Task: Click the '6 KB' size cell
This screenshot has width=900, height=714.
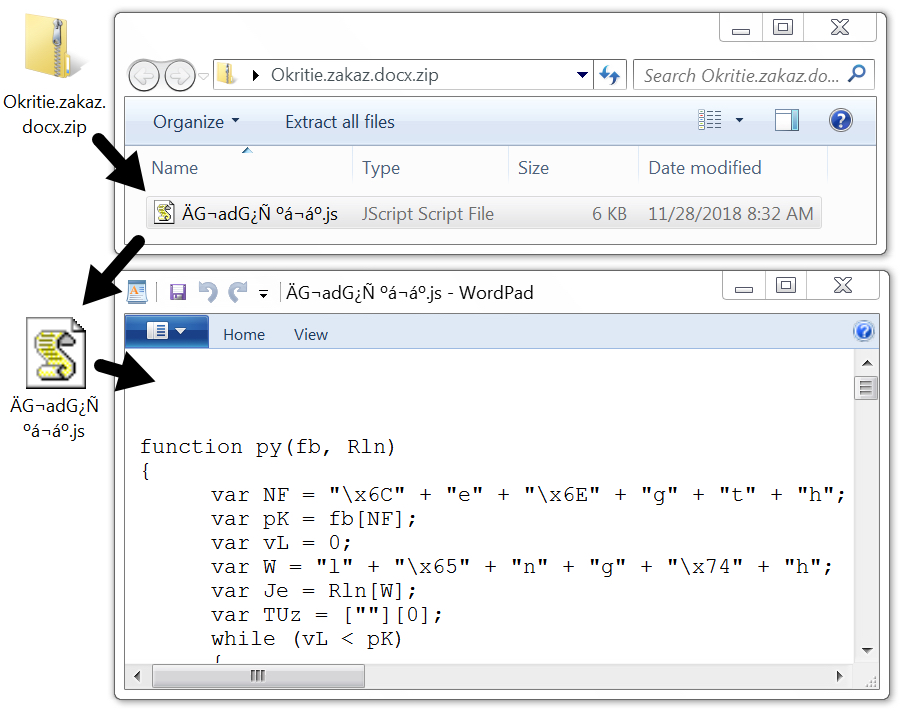Action: [609, 214]
